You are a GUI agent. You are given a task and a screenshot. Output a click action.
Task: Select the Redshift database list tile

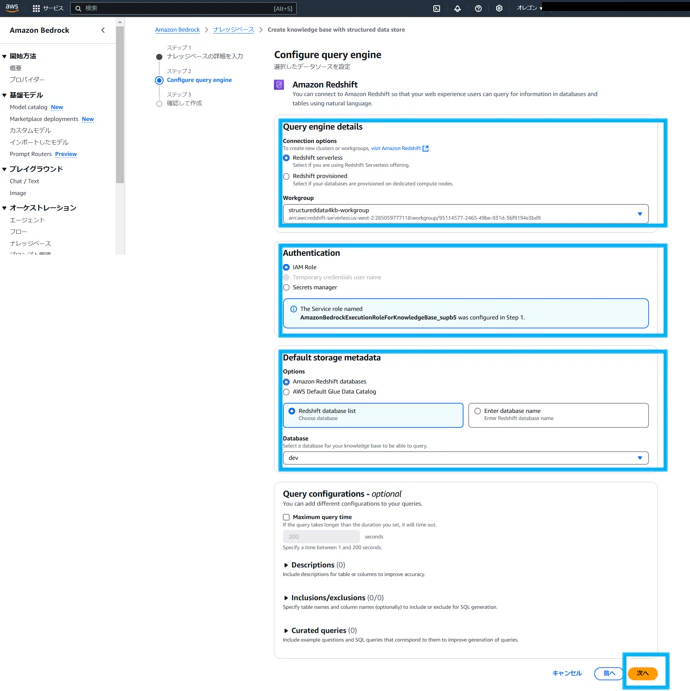click(x=373, y=415)
